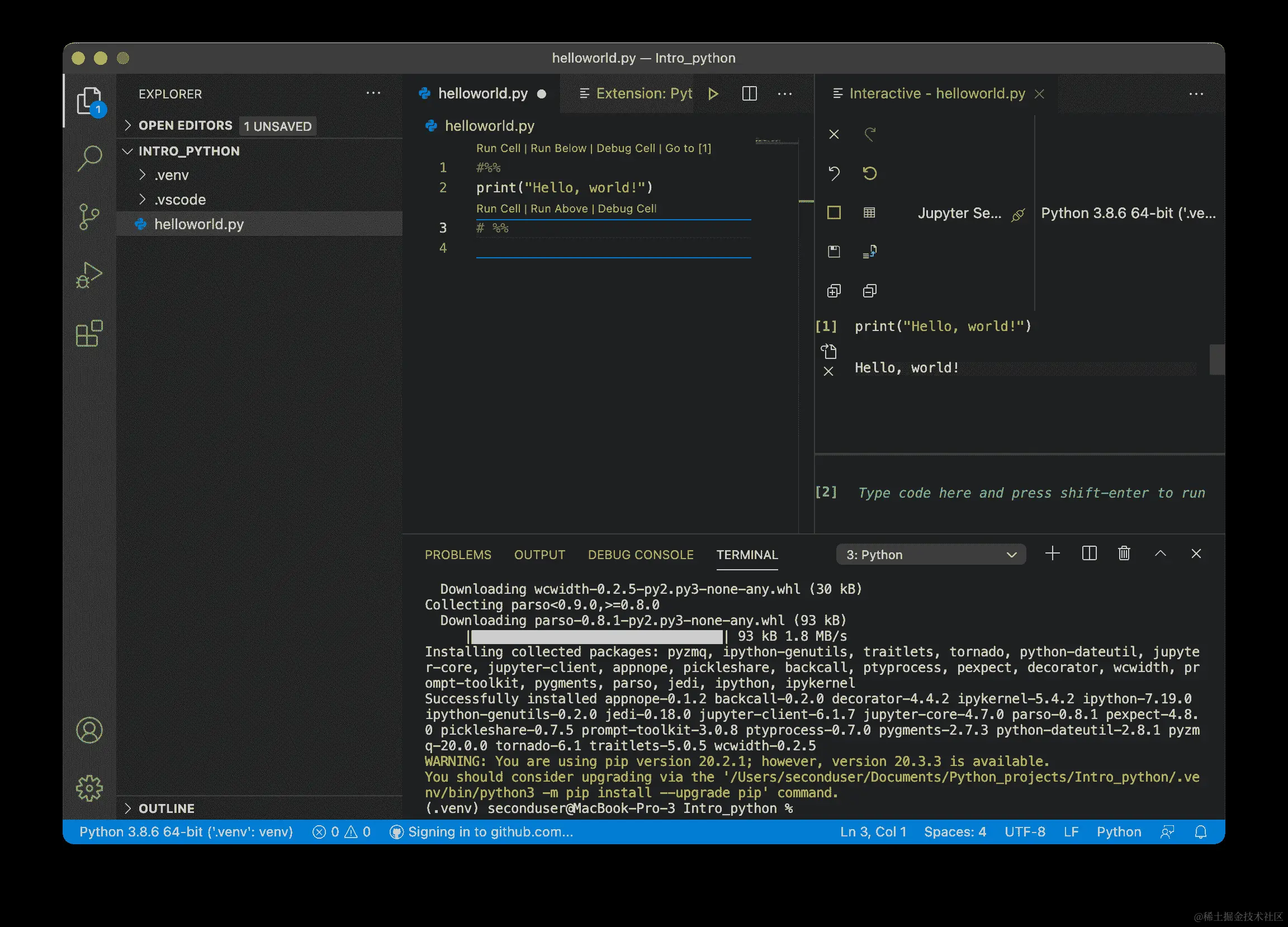
Task: Expand the OUTLINE section
Action: pyautogui.click(x=166, y=808)
